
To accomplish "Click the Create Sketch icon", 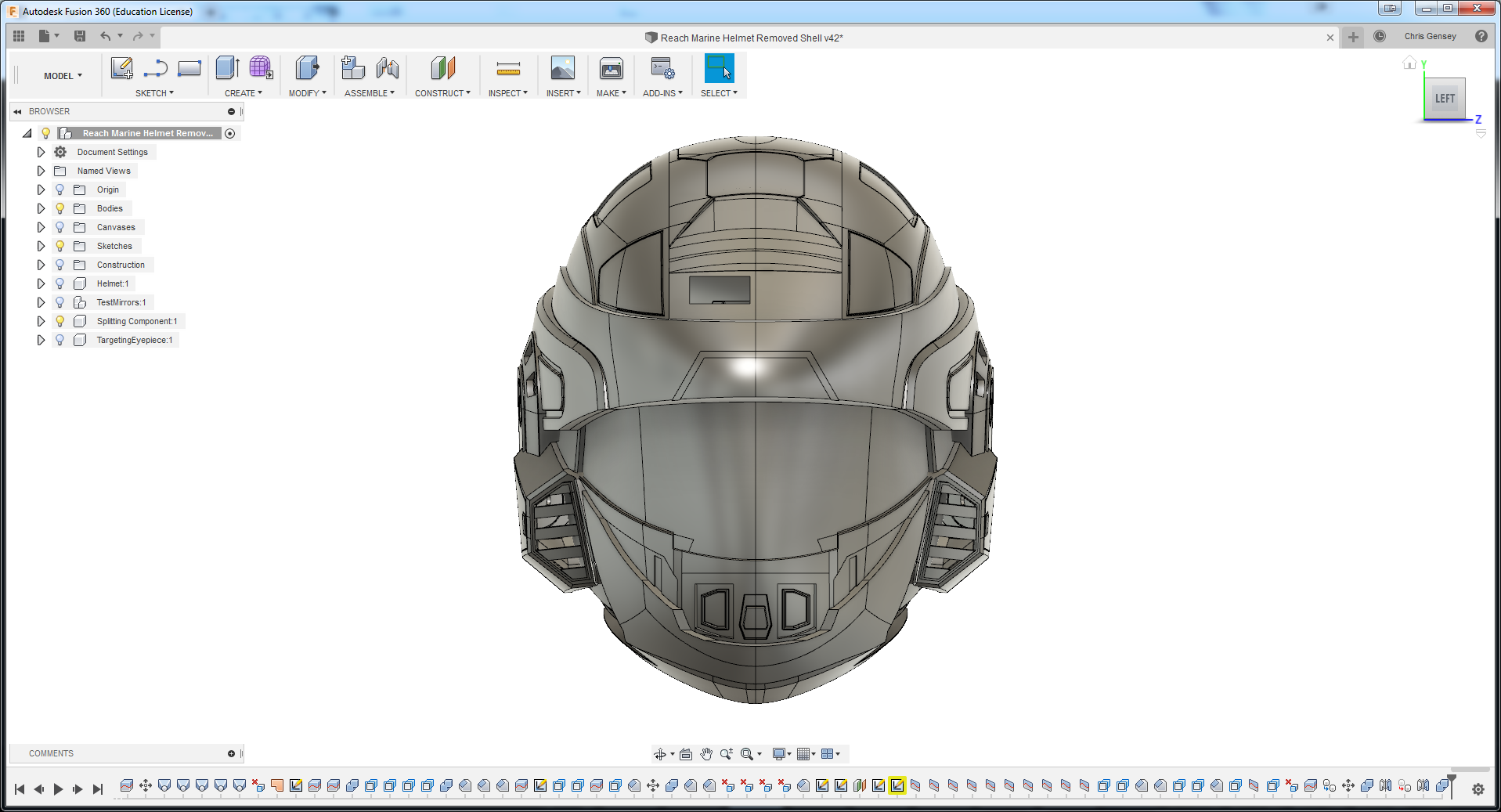I will click(121, 69).
